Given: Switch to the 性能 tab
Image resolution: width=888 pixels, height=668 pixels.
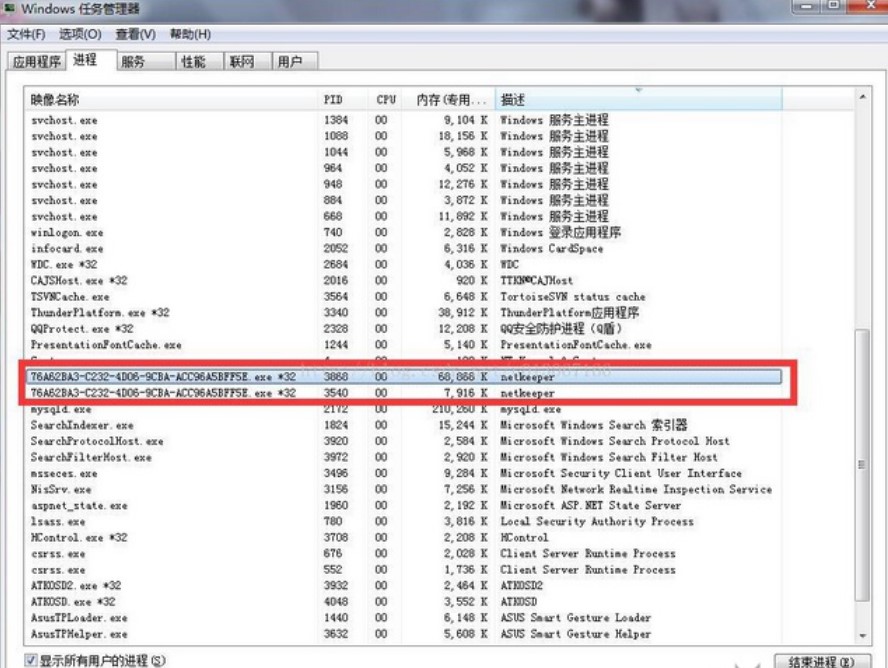Looking at the screenshot, I should pyautogui.click(x=195, y=60).
